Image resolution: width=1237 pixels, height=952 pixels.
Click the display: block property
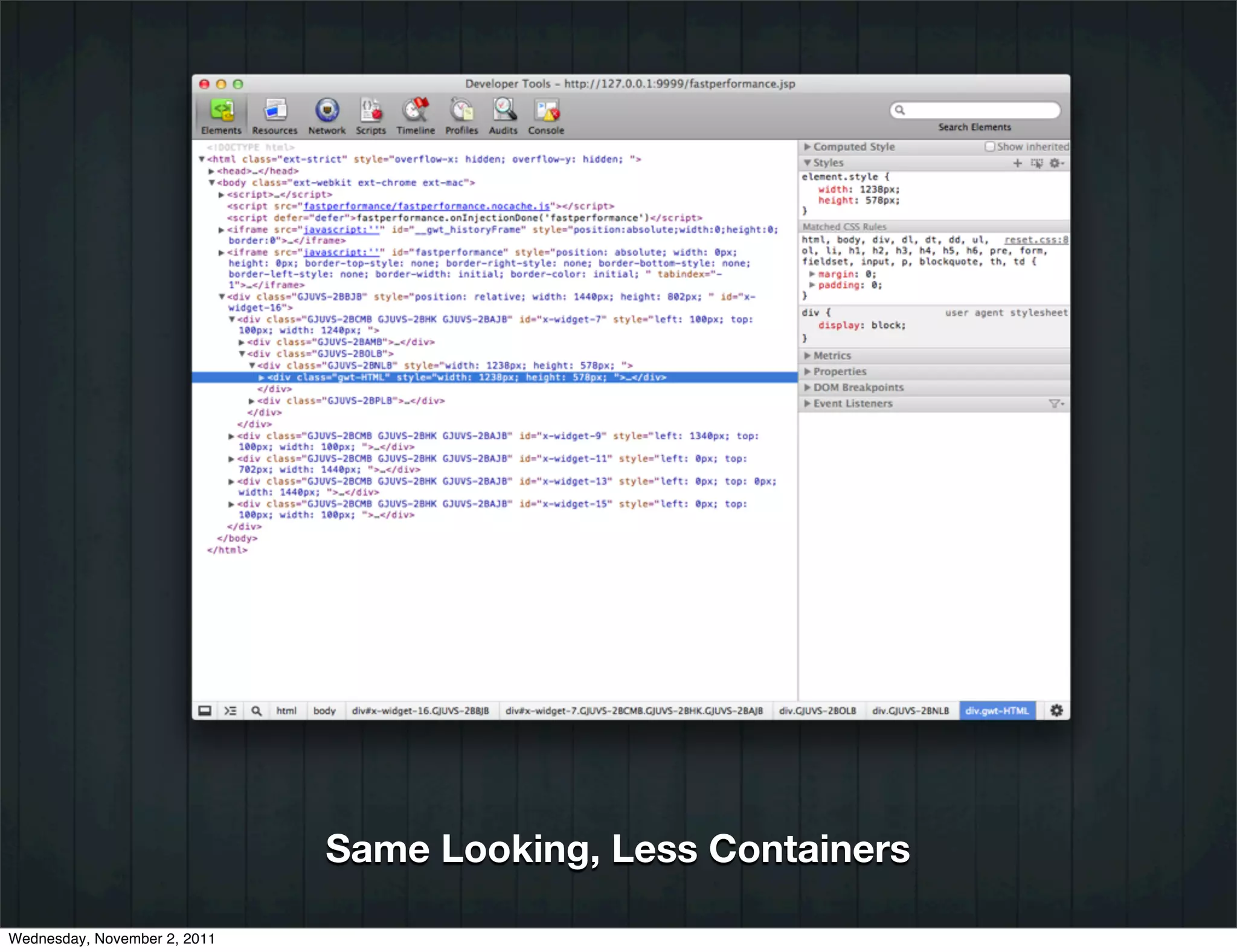(x=862, y=326)
